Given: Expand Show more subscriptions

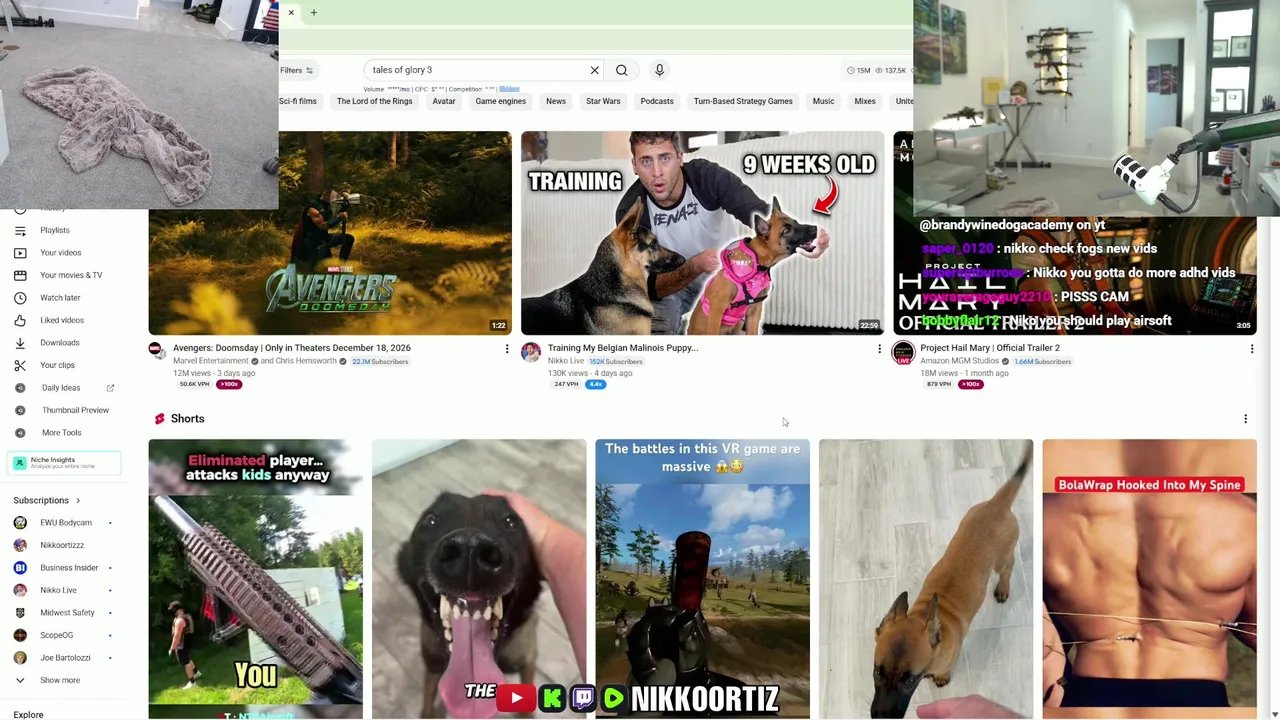Looking at the screenshot, I should pos(60,680).
